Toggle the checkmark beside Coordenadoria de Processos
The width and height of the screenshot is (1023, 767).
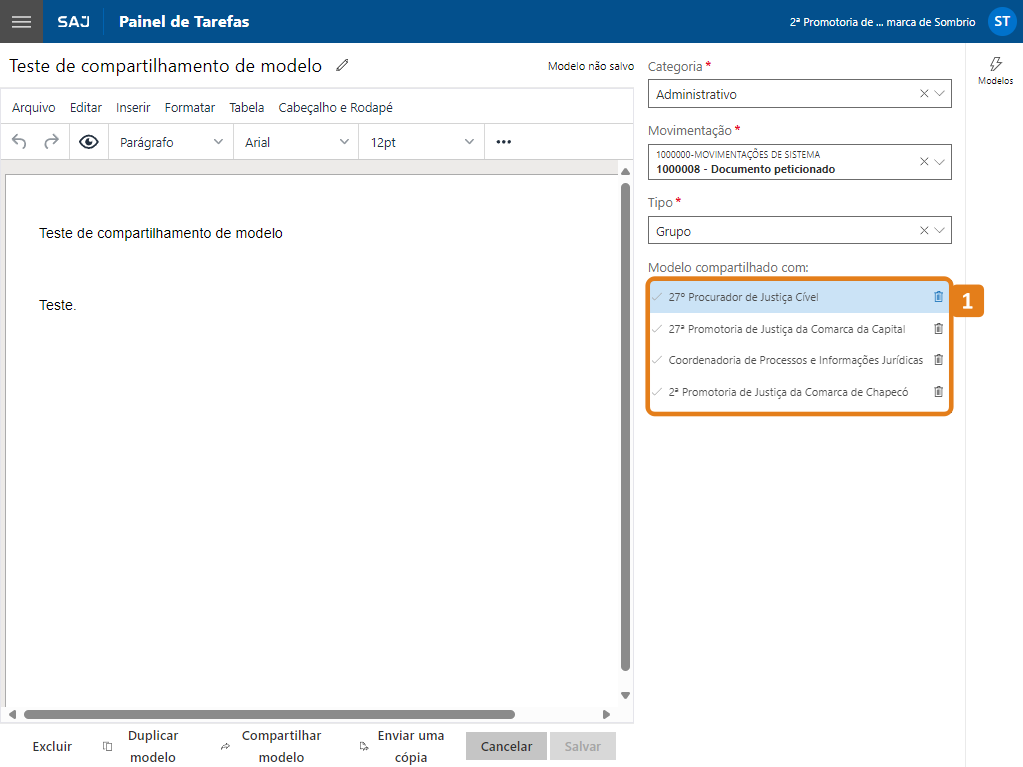[x=658, y=360]
